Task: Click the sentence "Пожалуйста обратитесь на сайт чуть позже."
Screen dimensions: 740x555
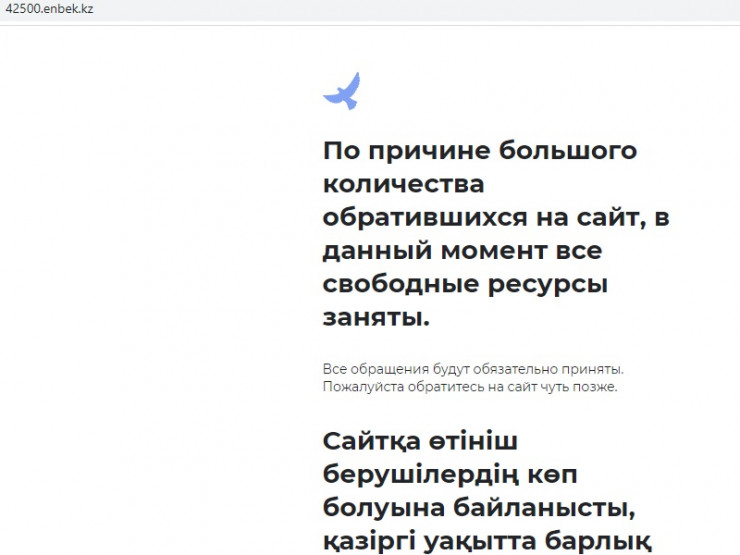Action: click(470, 387)
